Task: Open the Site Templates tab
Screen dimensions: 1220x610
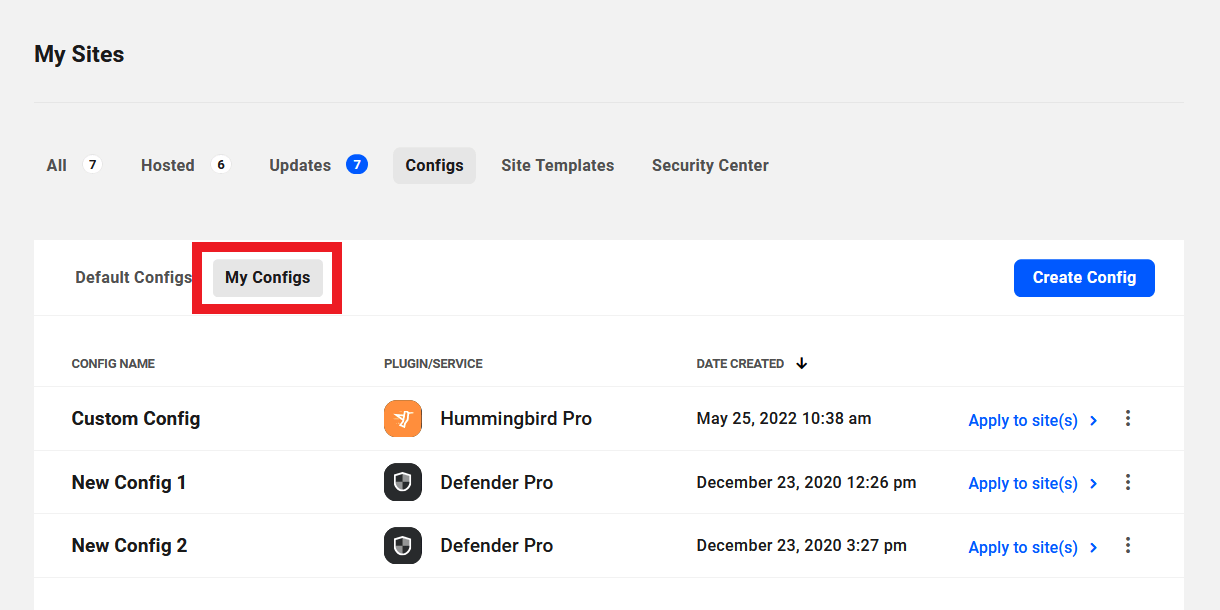Action: click(x=557, y=165)
